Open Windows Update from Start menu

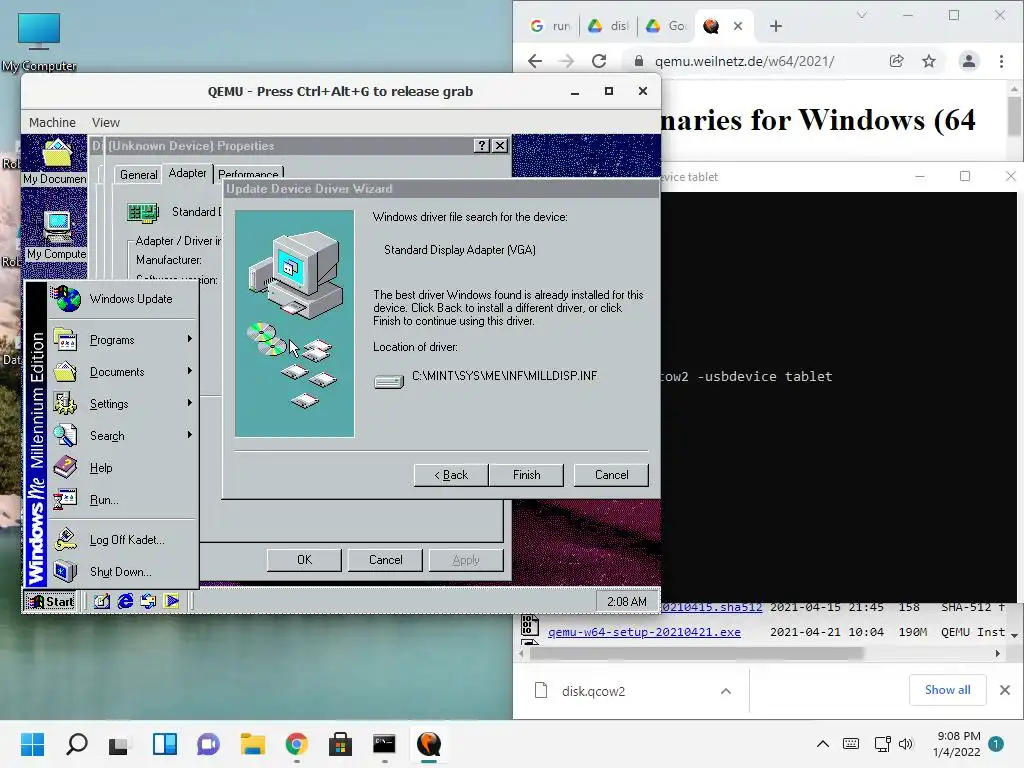tap(124, 299)
